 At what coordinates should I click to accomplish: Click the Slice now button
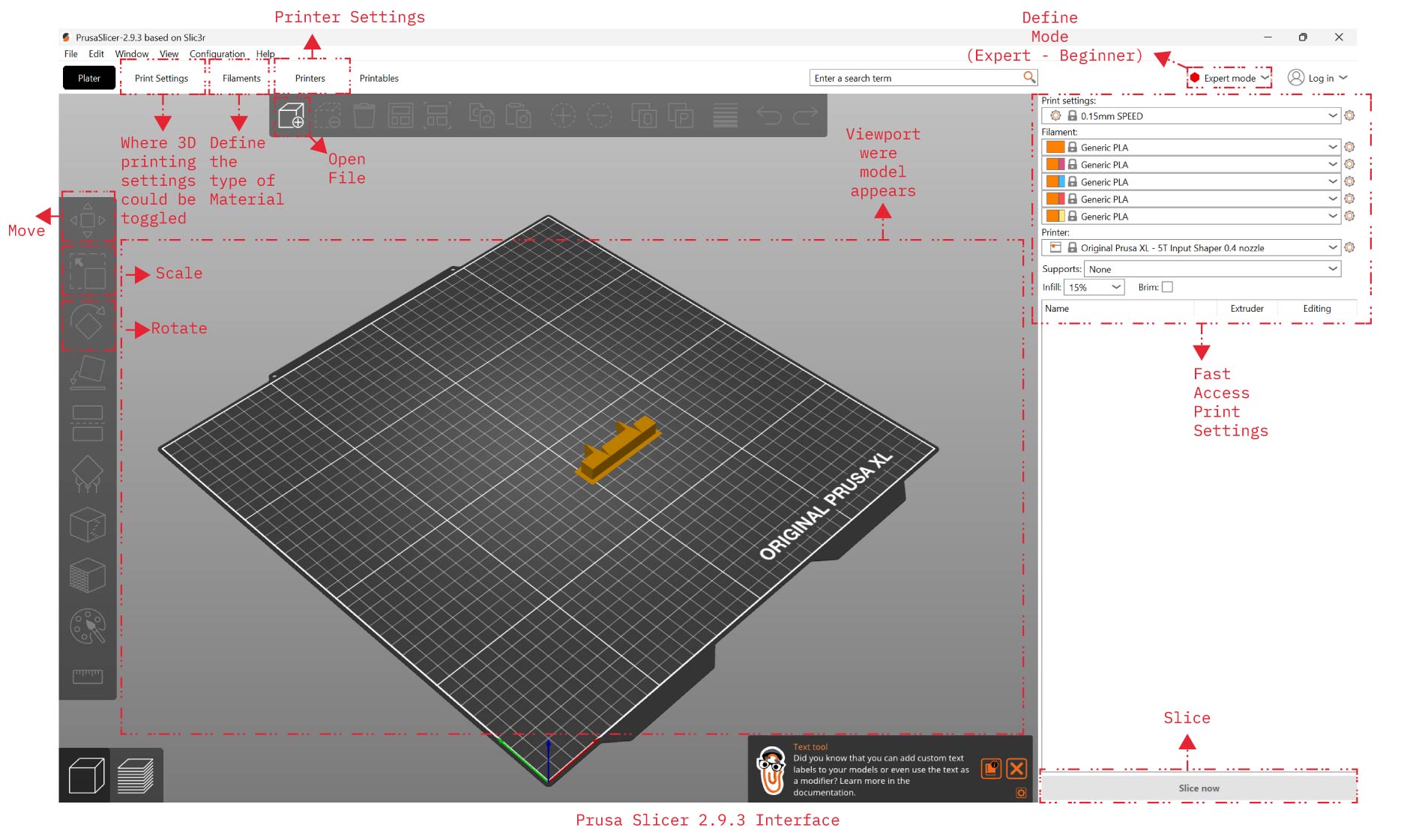coord(1198,788)
